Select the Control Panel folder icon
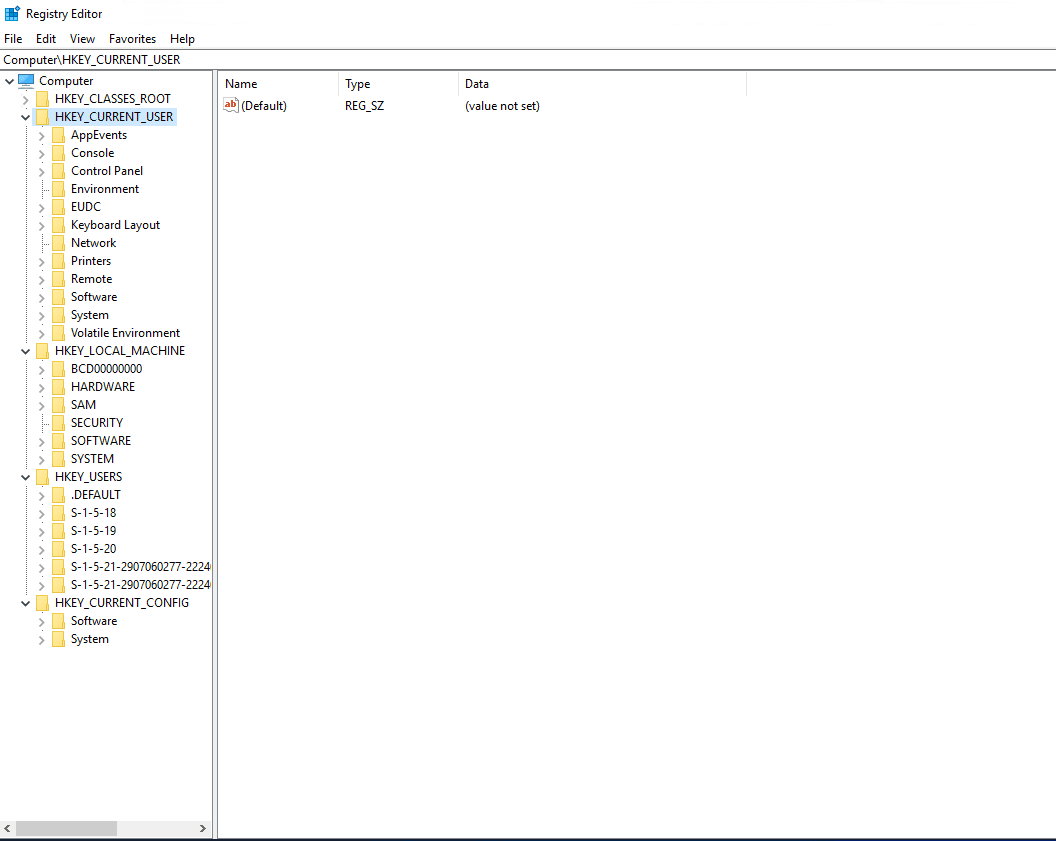This screenshot has width=1056, height=841. [58, 171]
